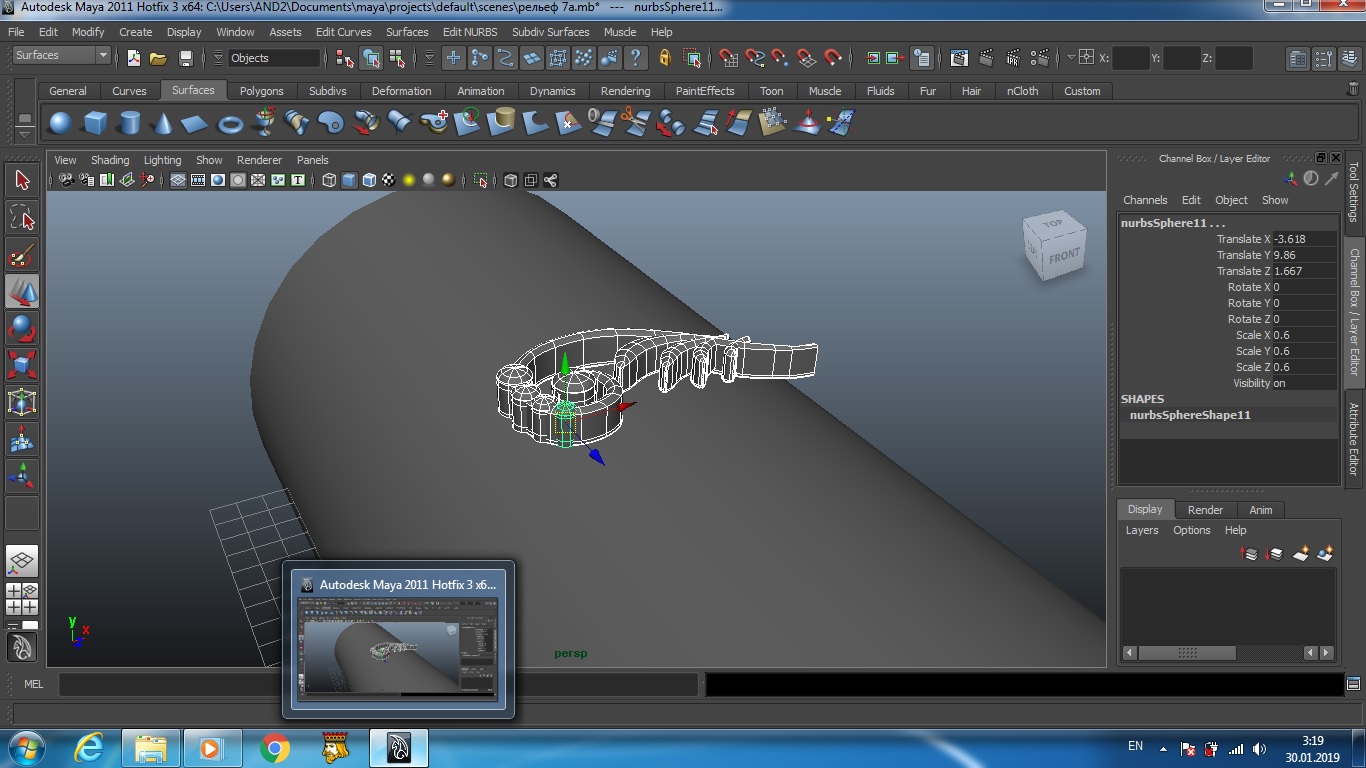Screen dimensions: 1366x768
Task: Create a new scene file
Action: [133, 58]
